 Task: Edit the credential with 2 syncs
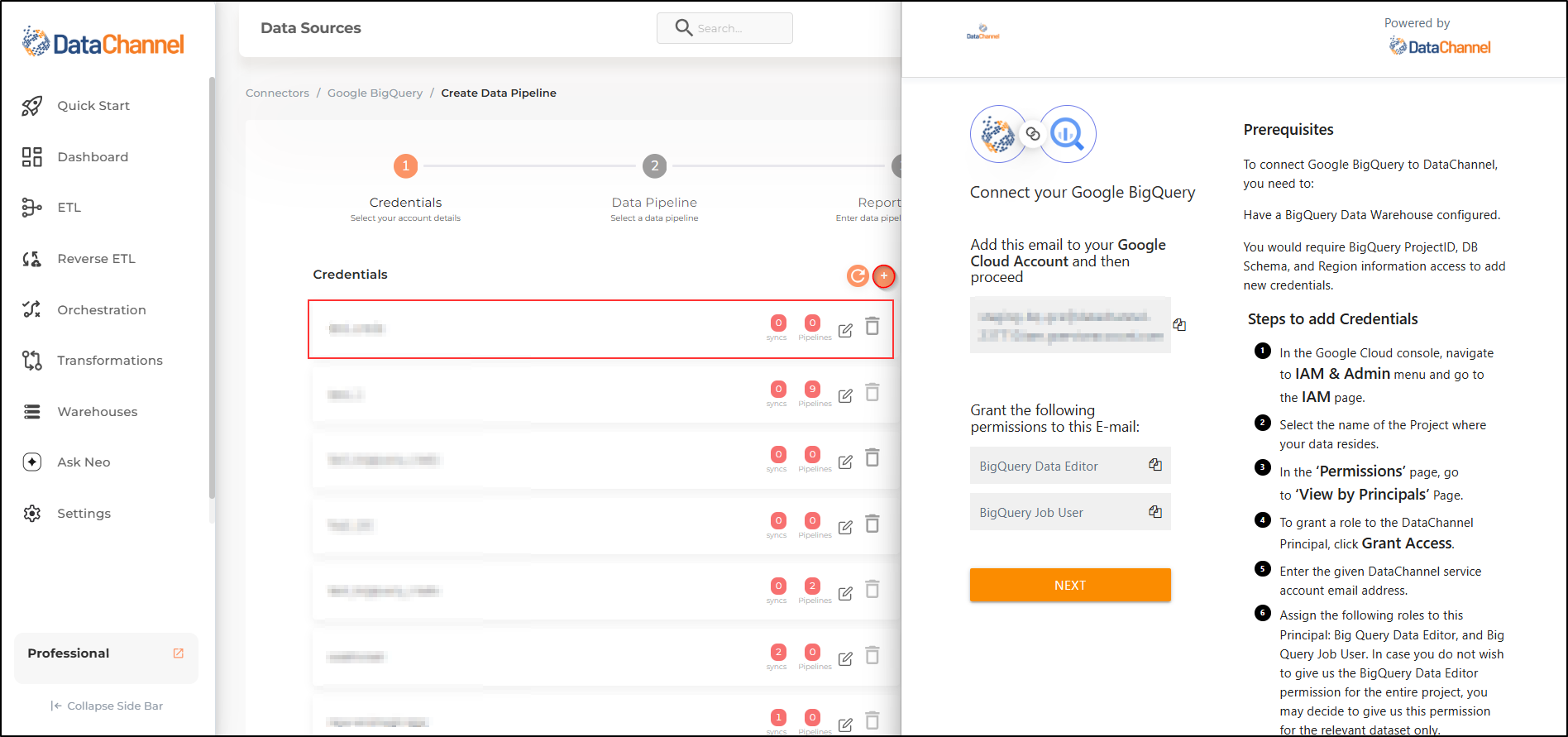(x=845, y=659)
